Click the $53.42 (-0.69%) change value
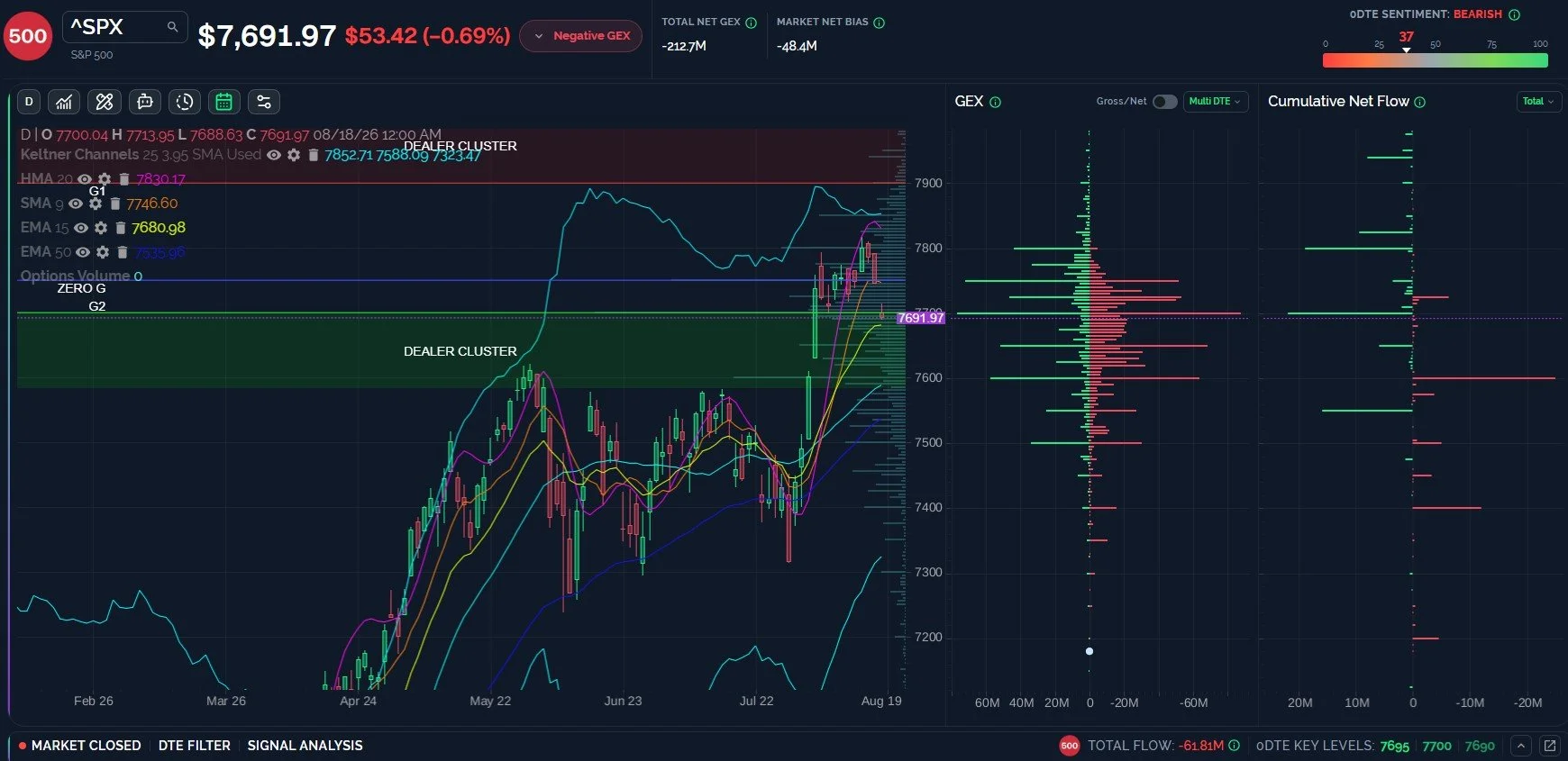Screen dimensions: 1568x761 [x=428, y=36]
